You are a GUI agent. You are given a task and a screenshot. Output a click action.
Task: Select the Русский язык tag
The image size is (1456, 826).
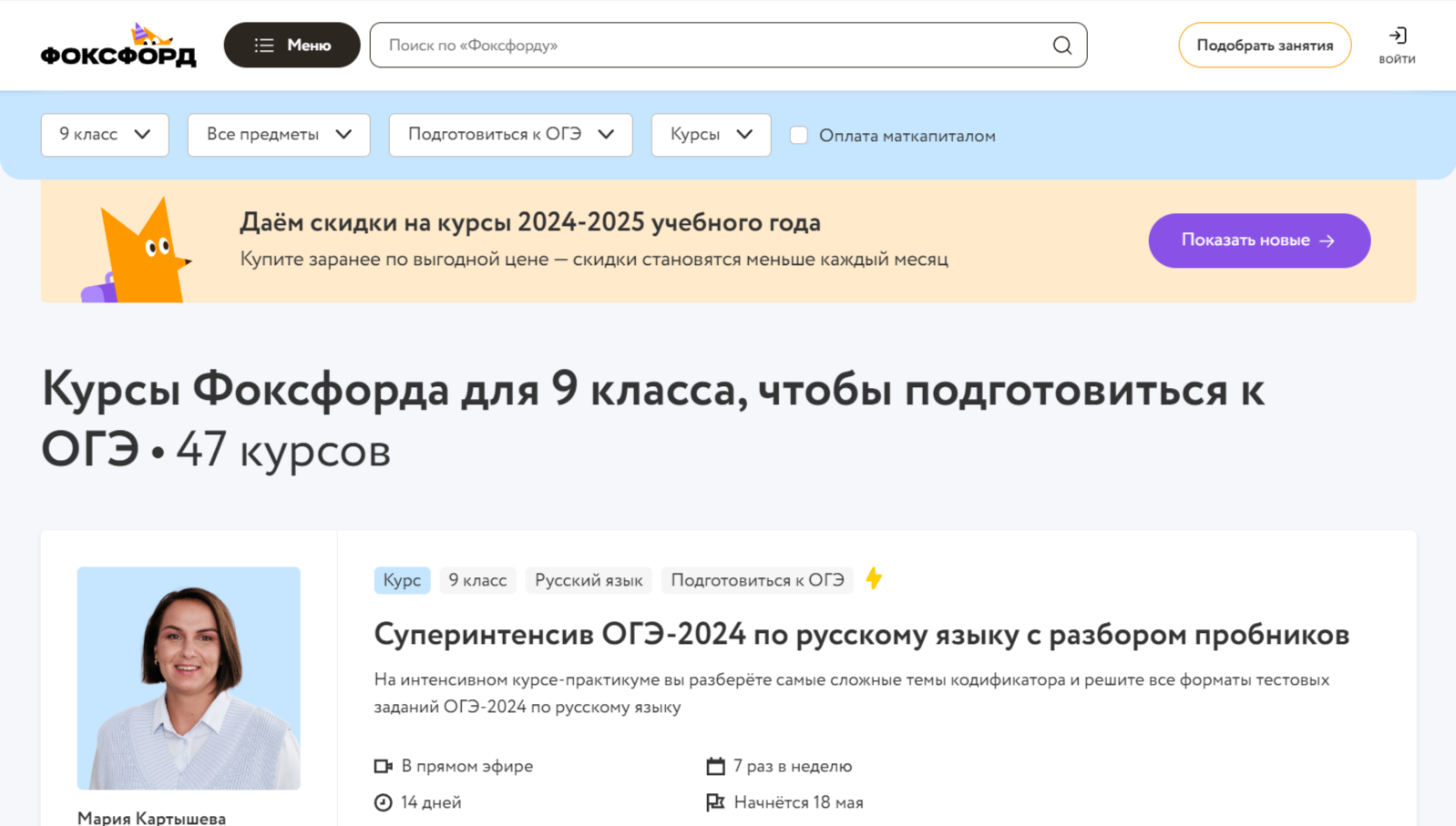[589, 580]
